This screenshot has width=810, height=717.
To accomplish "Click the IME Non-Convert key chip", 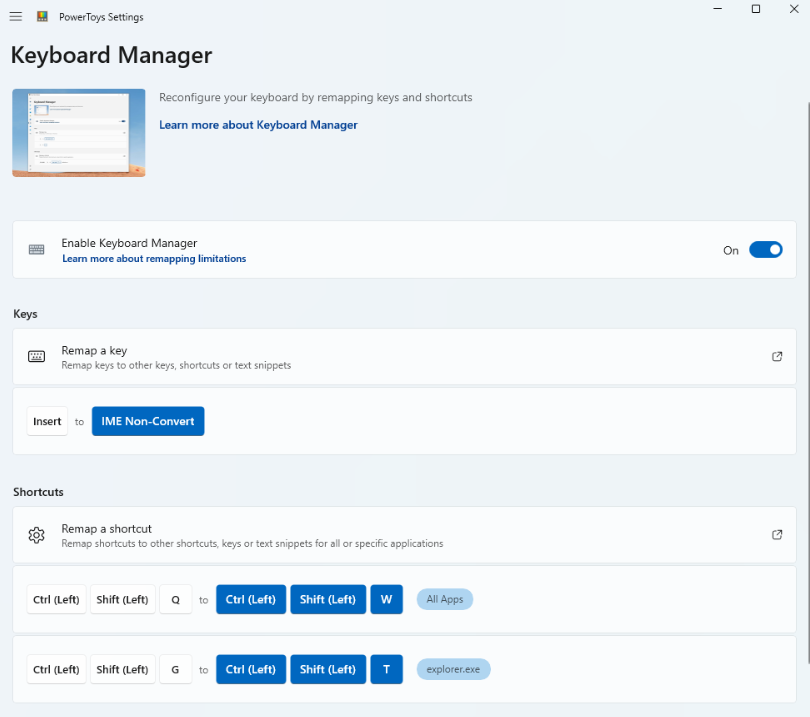I will pos(148,422).
